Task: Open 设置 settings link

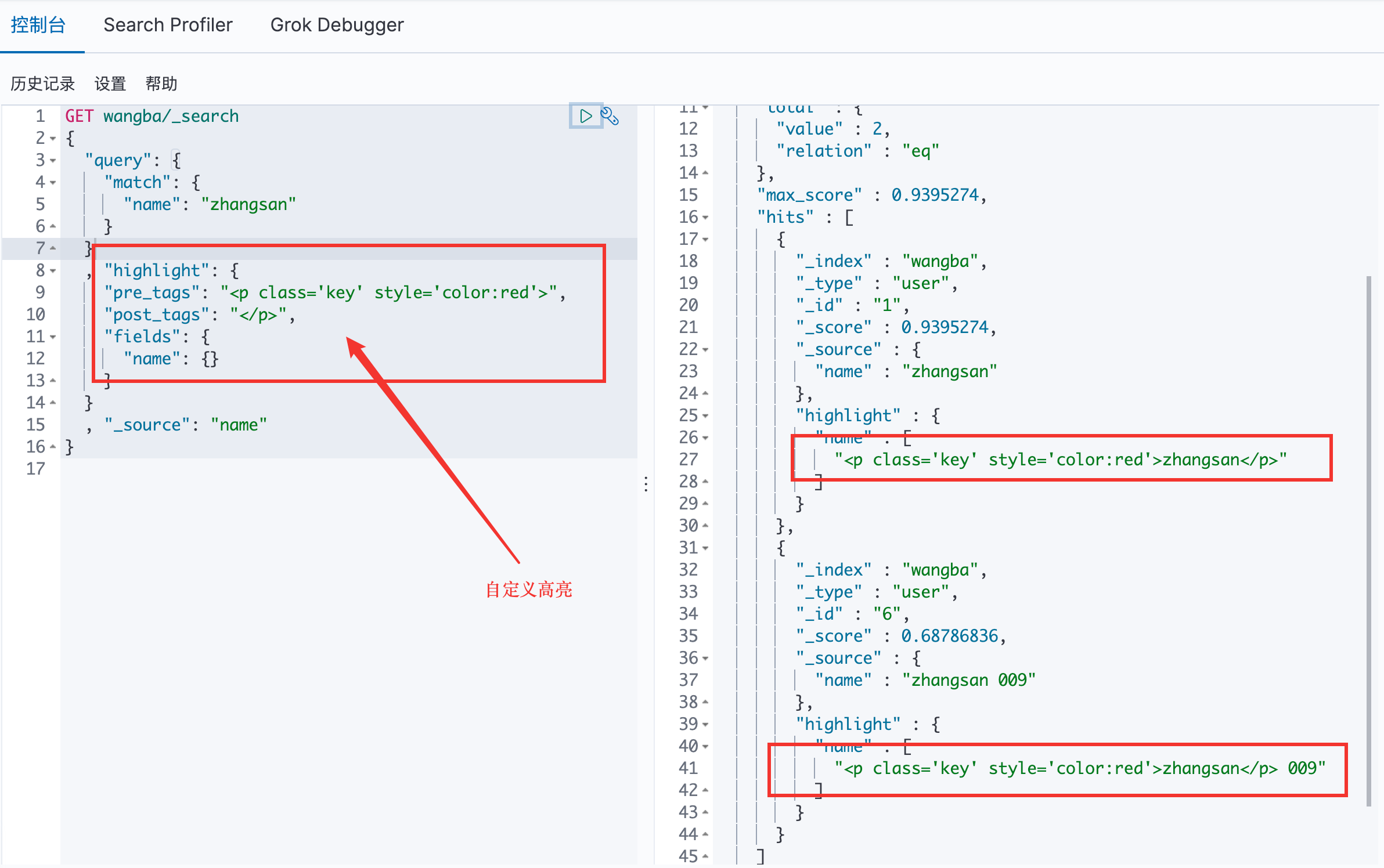Action: click(x=110, y=84)
